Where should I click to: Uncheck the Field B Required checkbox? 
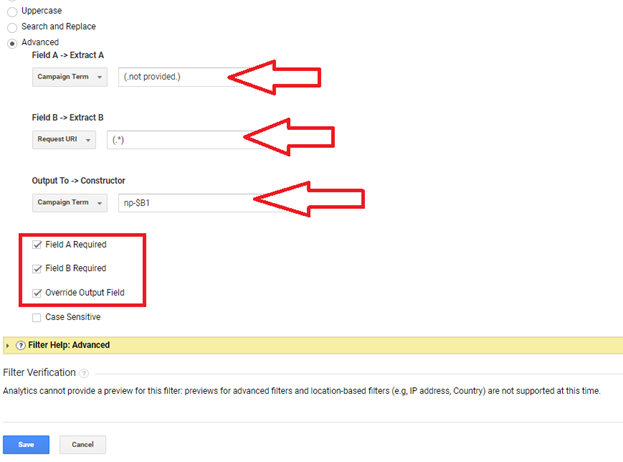(x=37, y=269)
